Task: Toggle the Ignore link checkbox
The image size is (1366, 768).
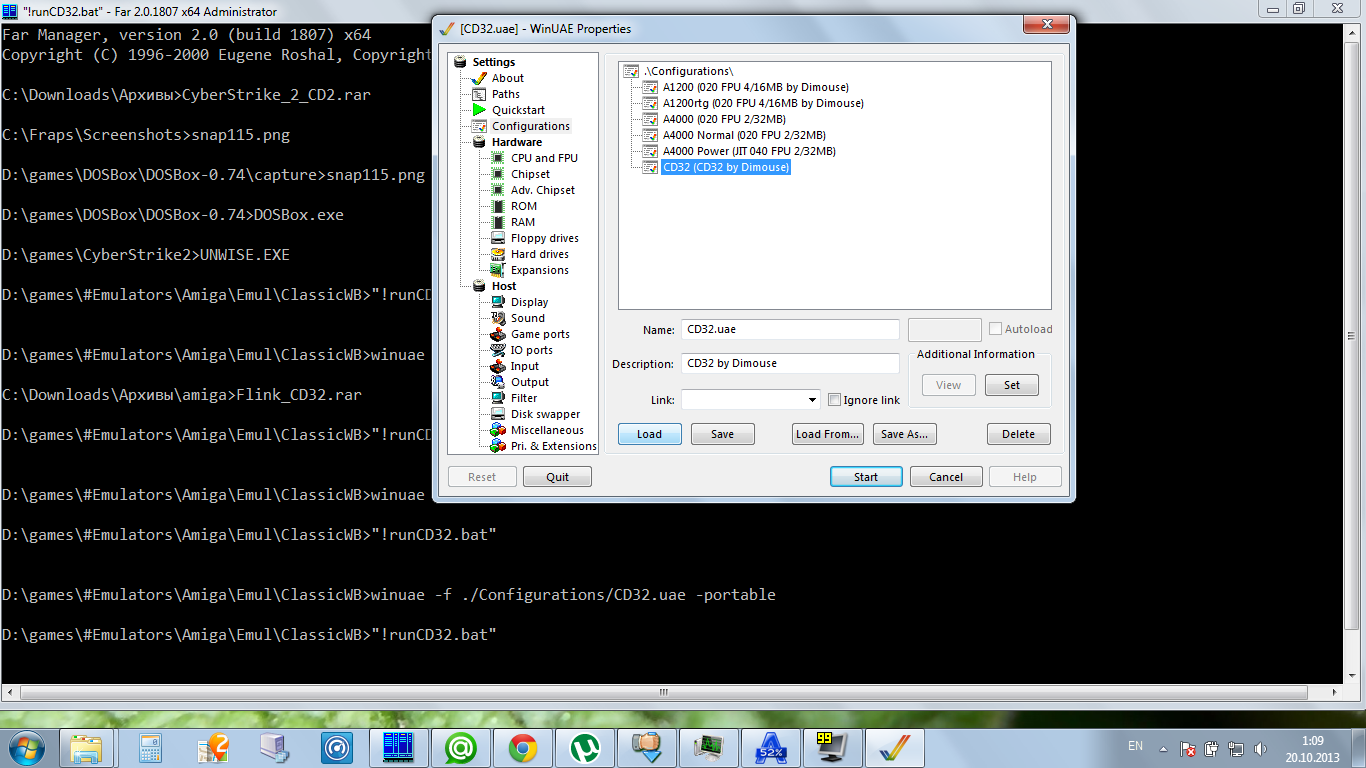Action: click(835, 400)
